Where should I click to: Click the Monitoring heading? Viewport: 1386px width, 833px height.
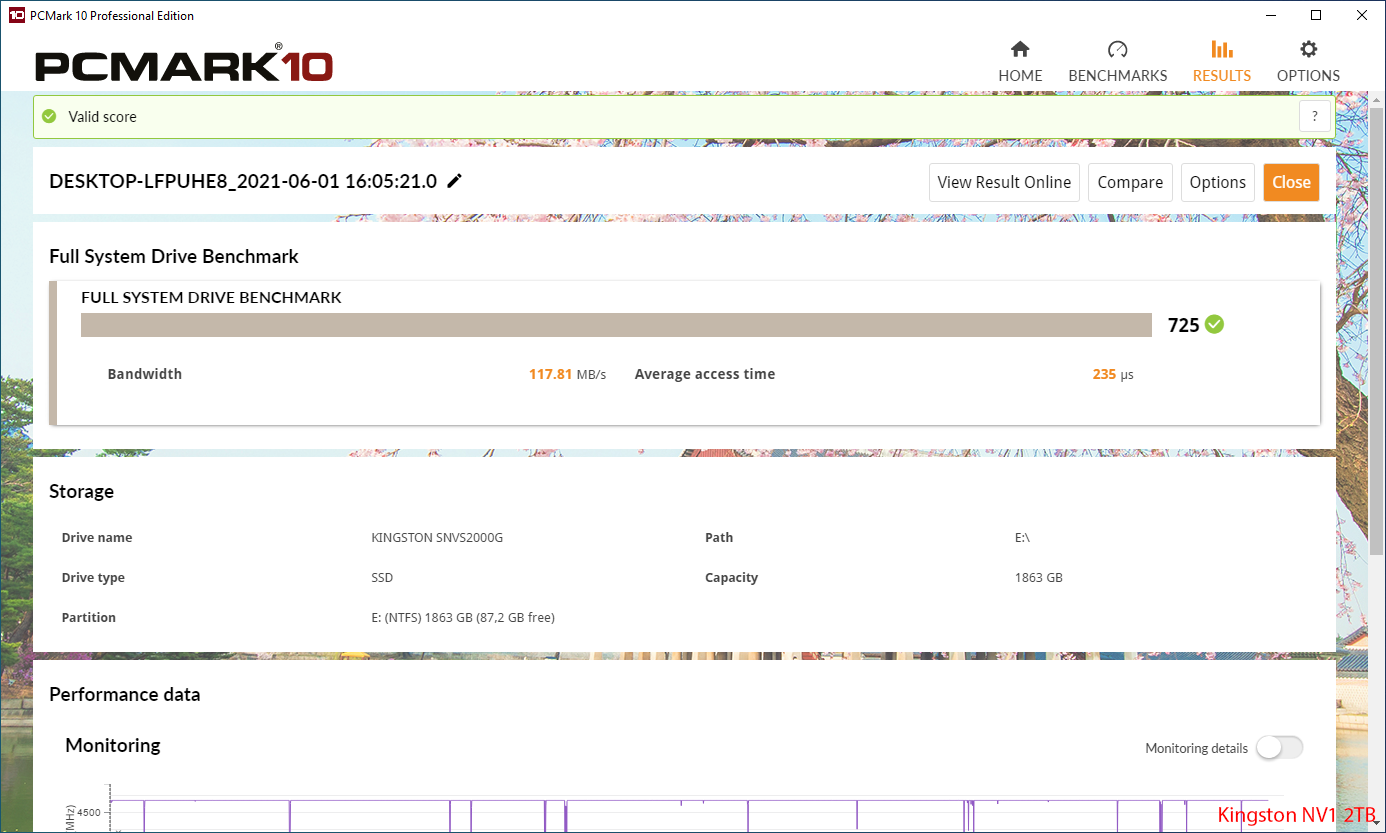click(x=113, y=745)
